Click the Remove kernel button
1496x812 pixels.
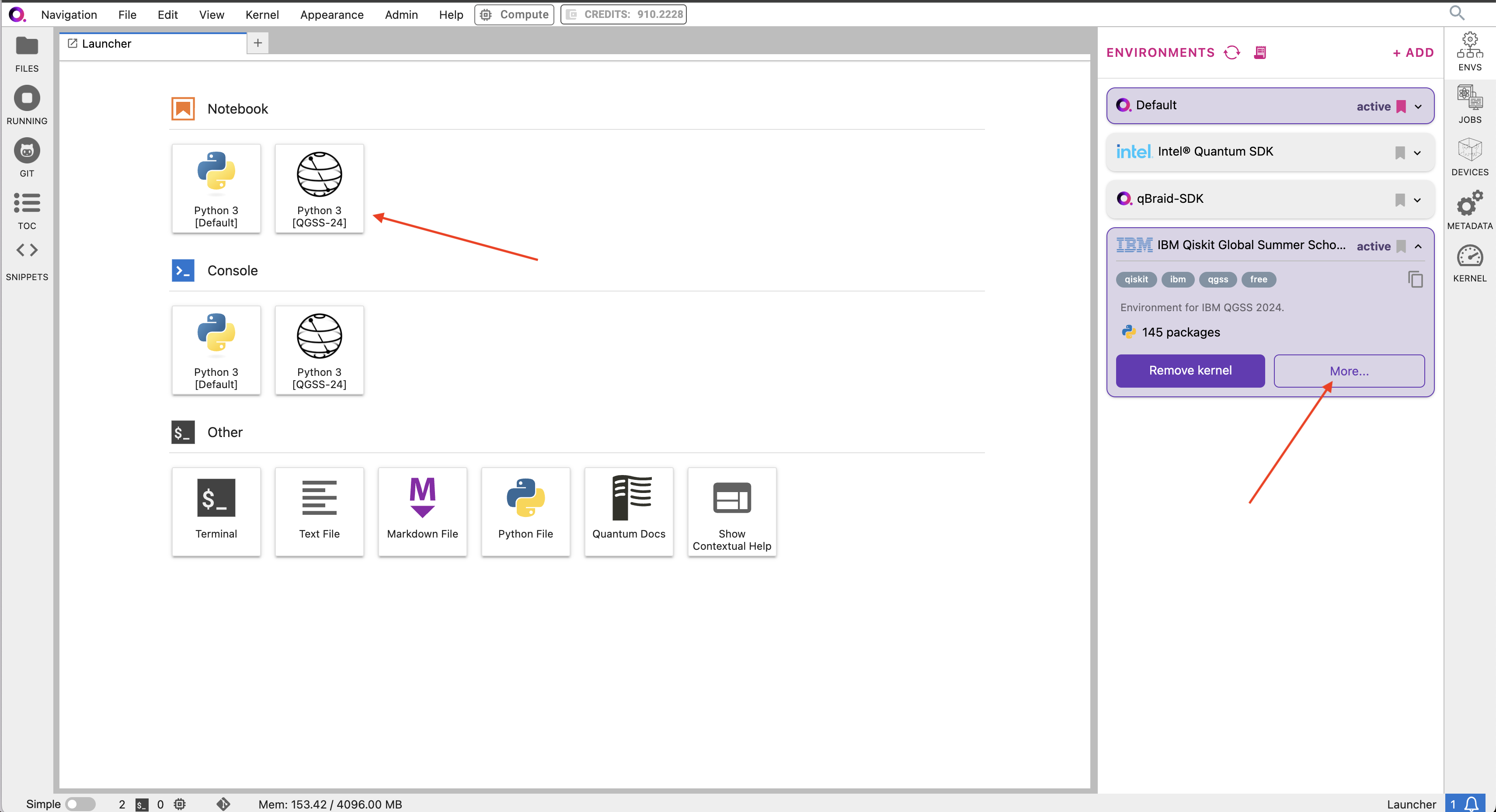1190,370
